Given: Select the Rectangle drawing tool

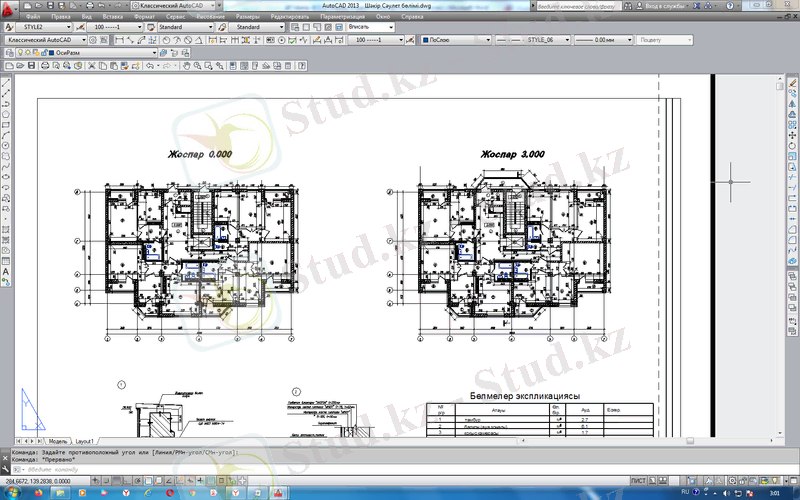Looking at the screenshot, I should tap(6, 125).
